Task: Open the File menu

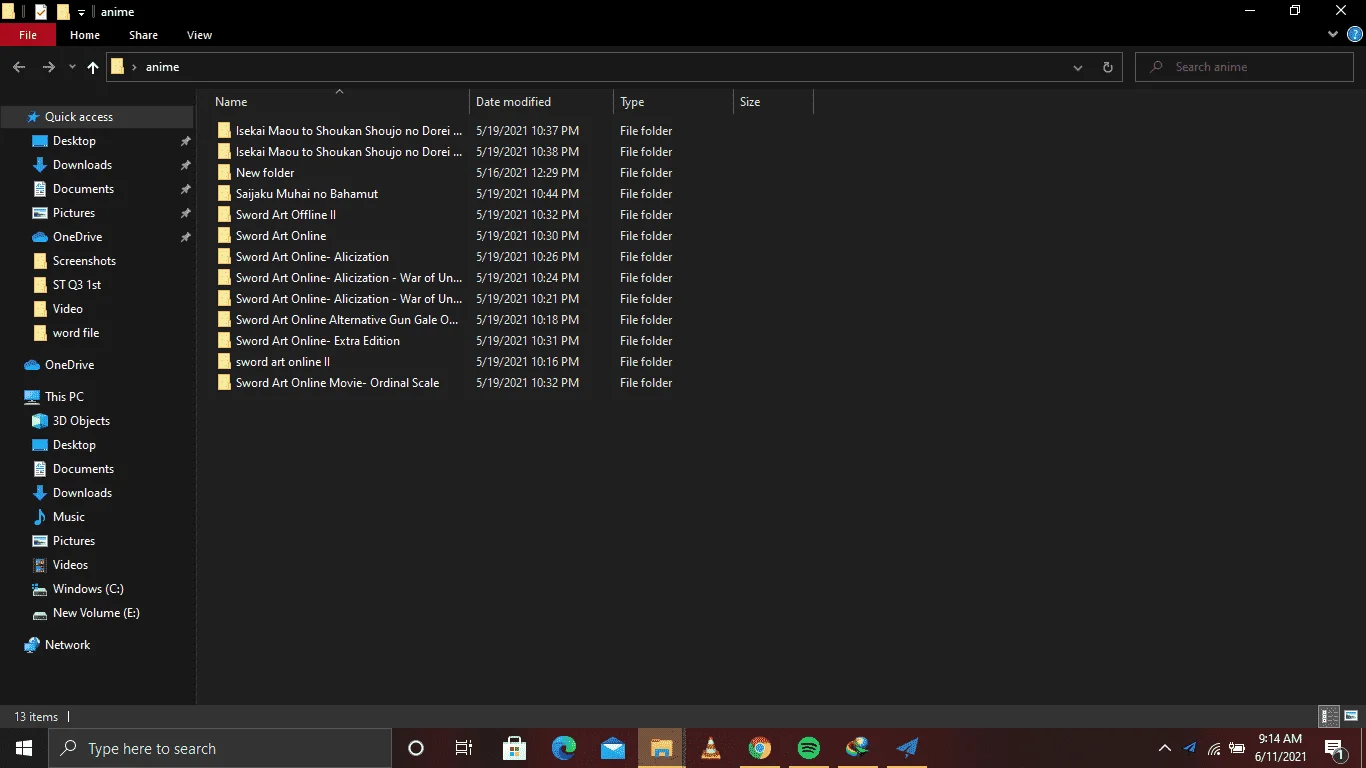Action: point(28,35)
